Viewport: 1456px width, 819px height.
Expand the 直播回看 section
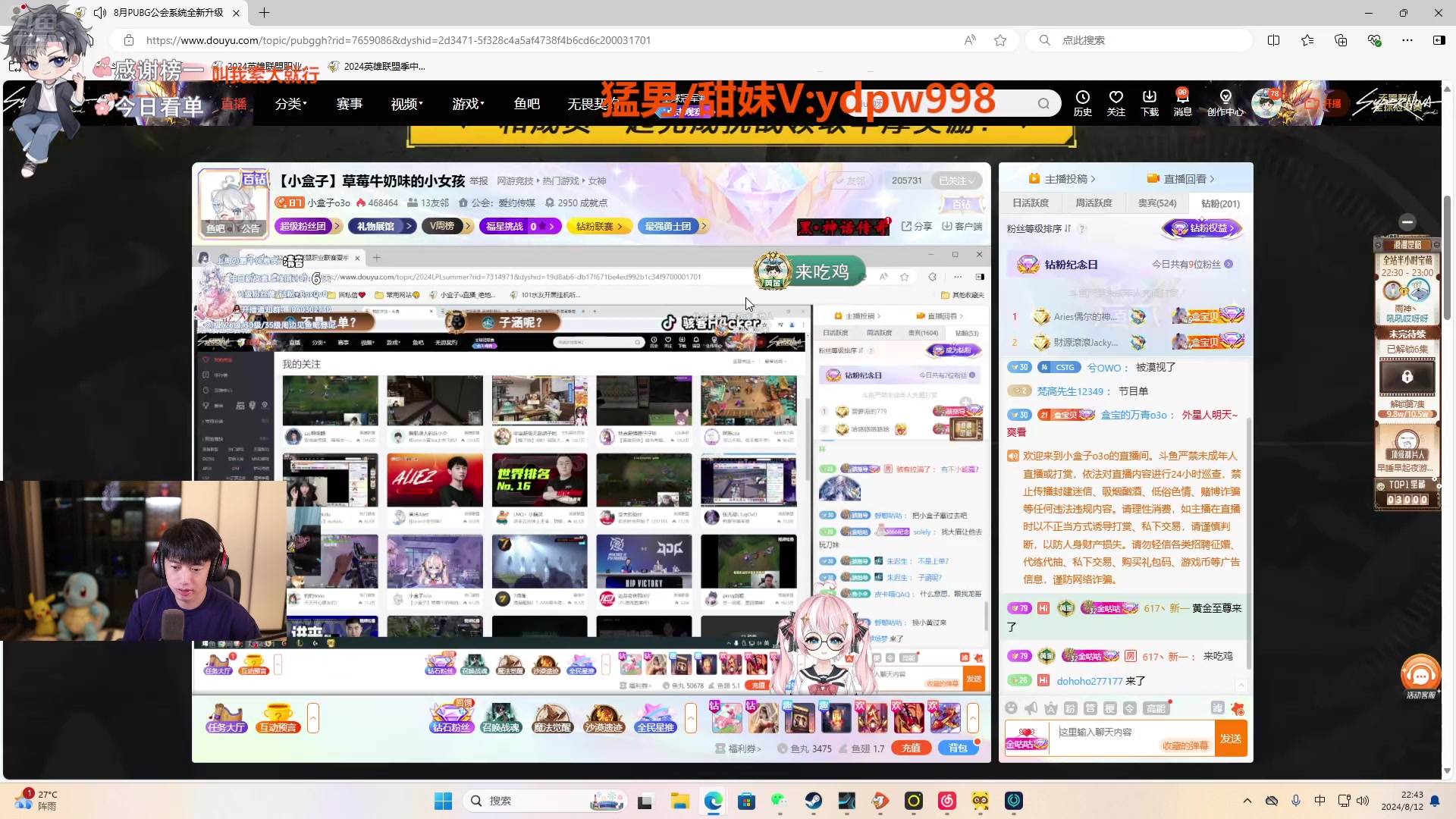pyautogui.click(x=1181, y=179)
